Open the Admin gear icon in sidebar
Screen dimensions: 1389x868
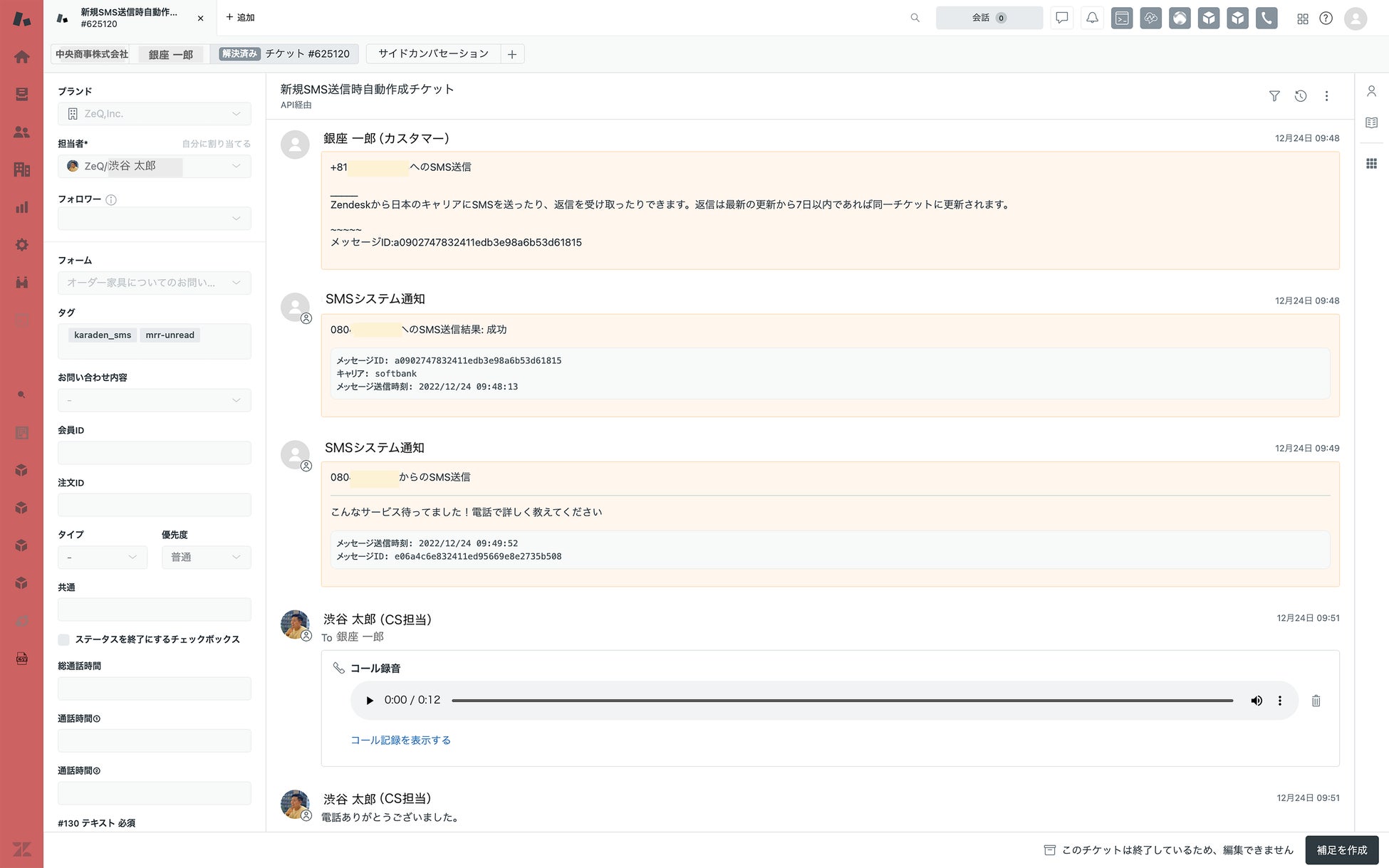click(x=21, y=245)
